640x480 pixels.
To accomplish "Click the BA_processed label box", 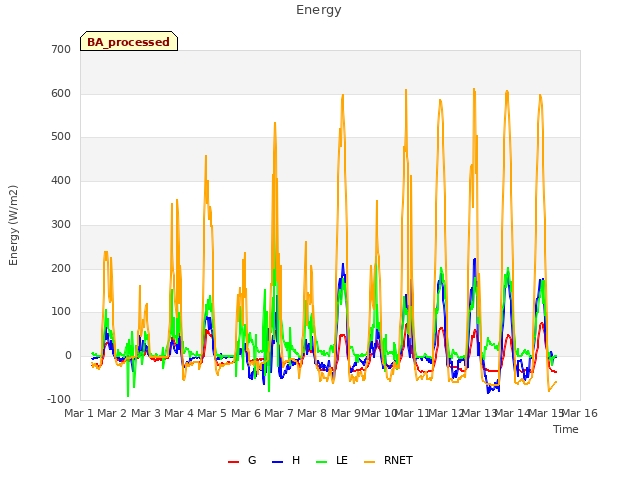I will coord(129,41).
